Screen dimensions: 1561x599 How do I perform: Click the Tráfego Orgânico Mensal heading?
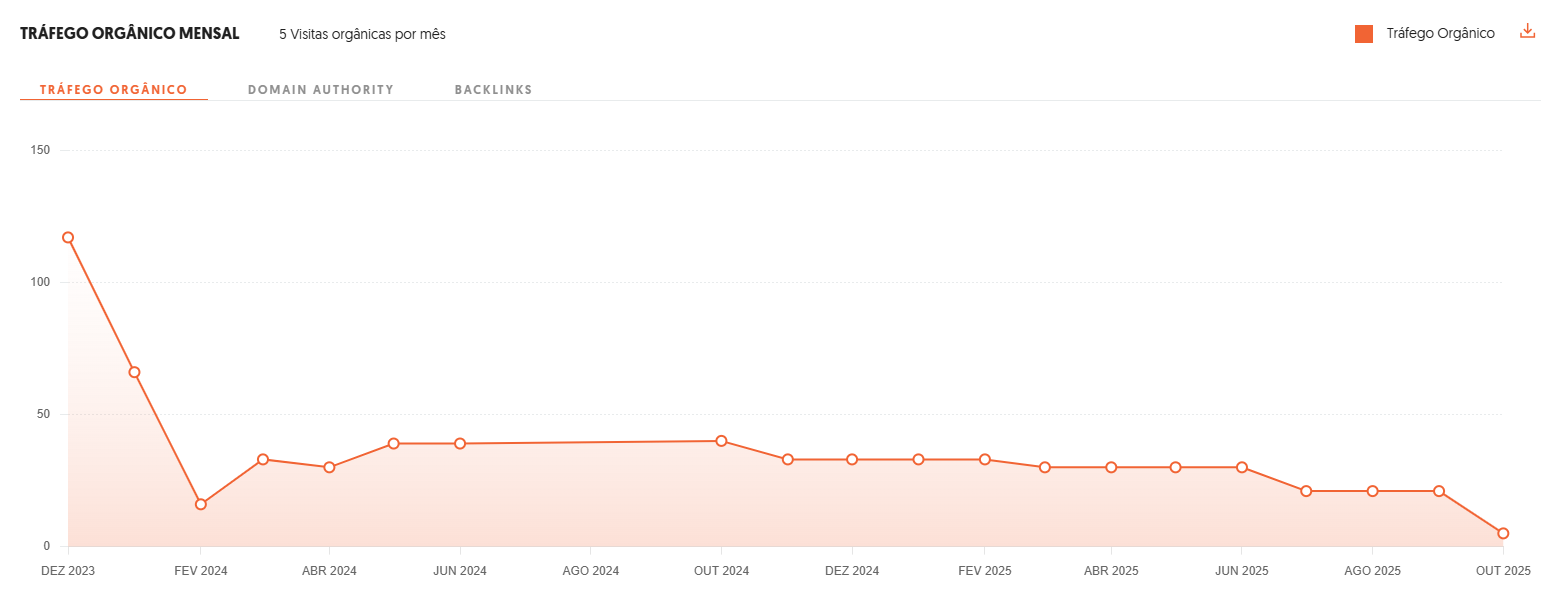point(130,34)
